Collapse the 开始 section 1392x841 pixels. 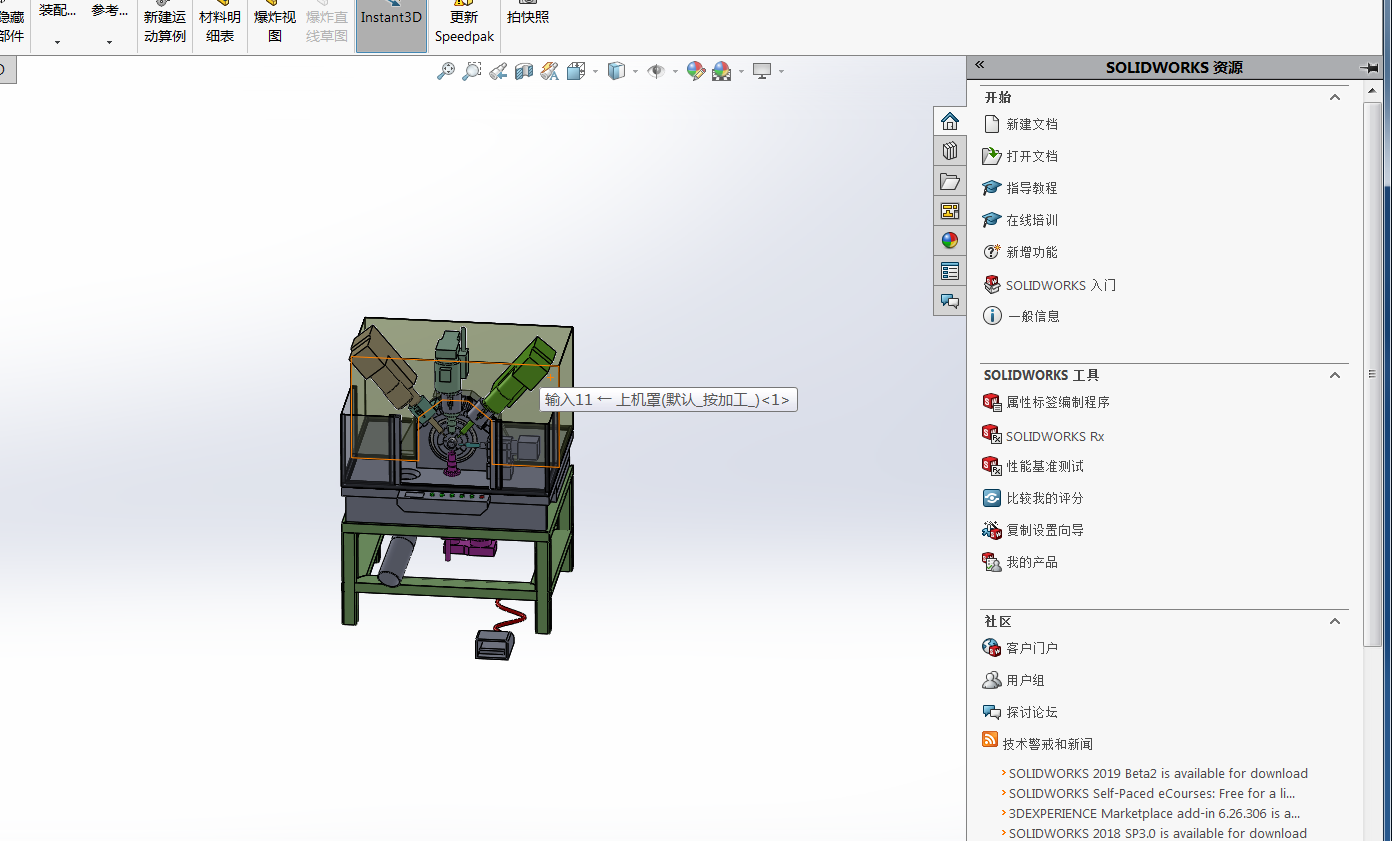click(x=1334, y=97)
